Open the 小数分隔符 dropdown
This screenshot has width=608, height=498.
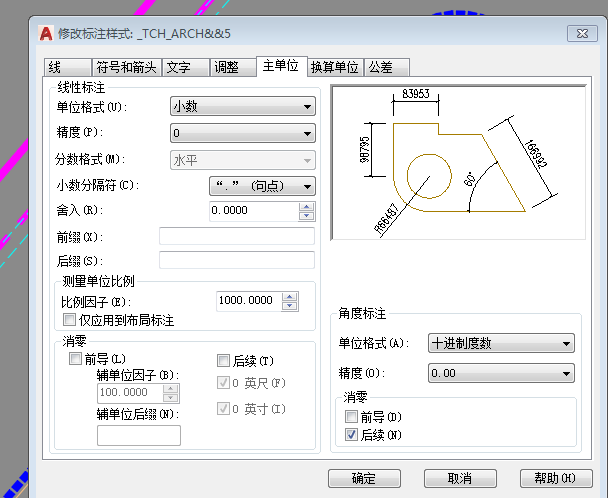point(263,186)
